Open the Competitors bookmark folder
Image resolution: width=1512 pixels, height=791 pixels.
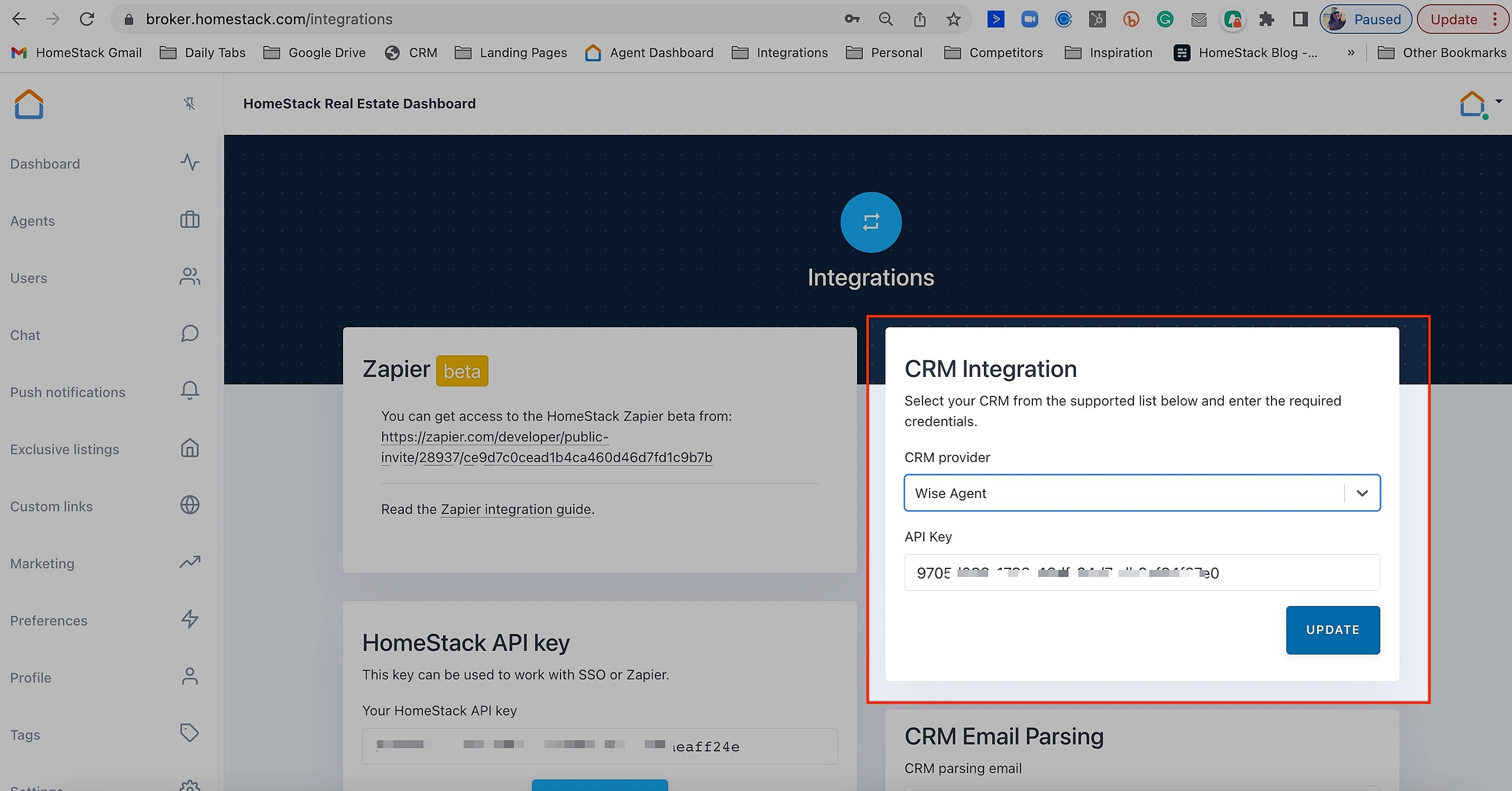[x=994, y=53]
